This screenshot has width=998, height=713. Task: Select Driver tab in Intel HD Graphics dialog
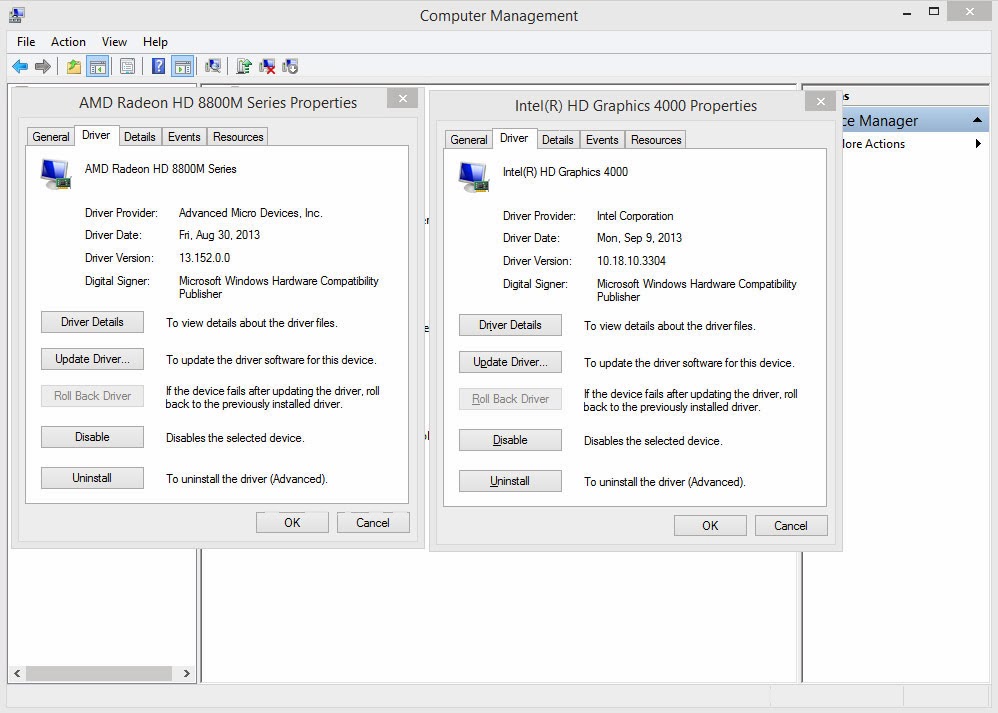[x=514, y=138]
